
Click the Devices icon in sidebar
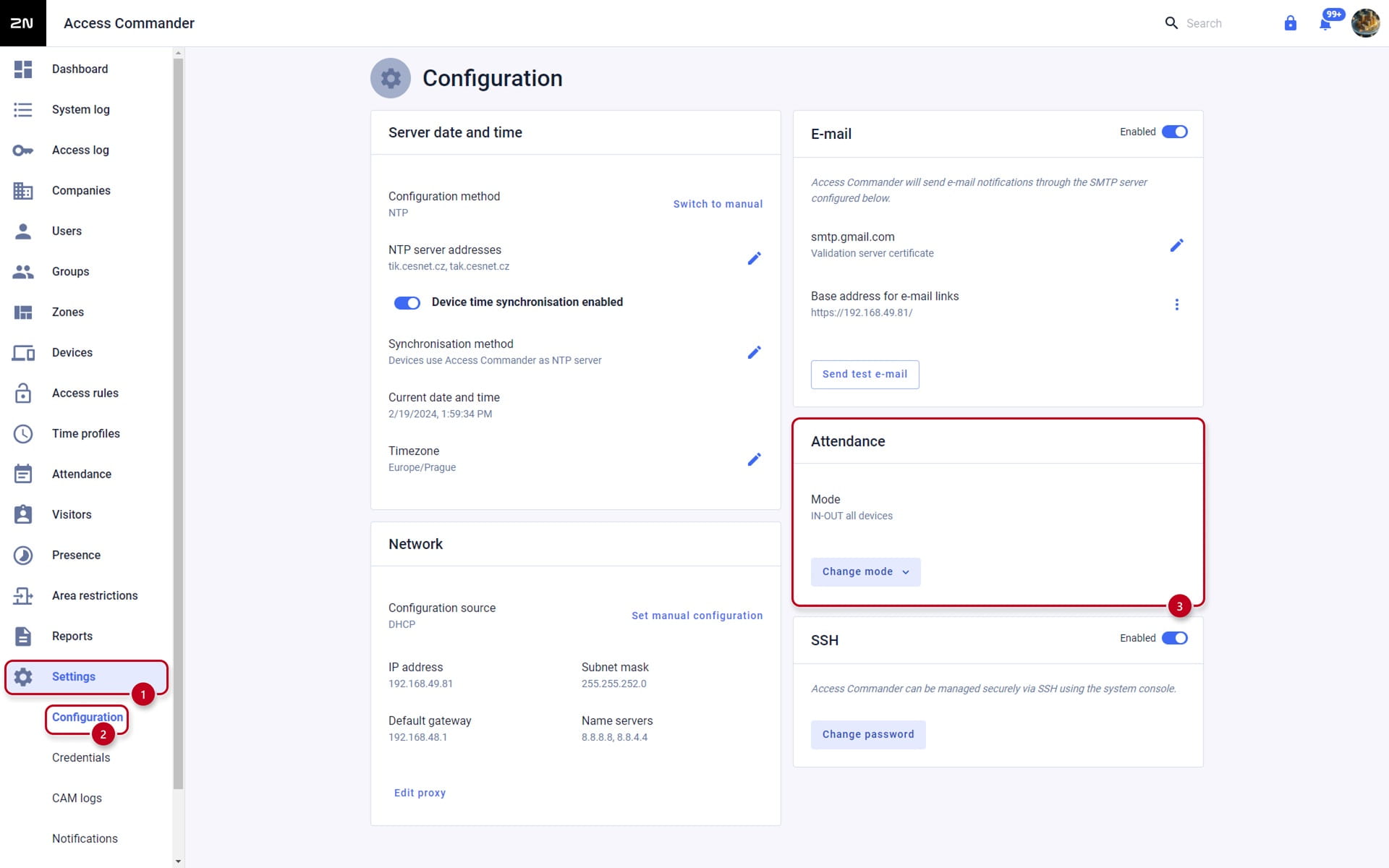point(23,353)
